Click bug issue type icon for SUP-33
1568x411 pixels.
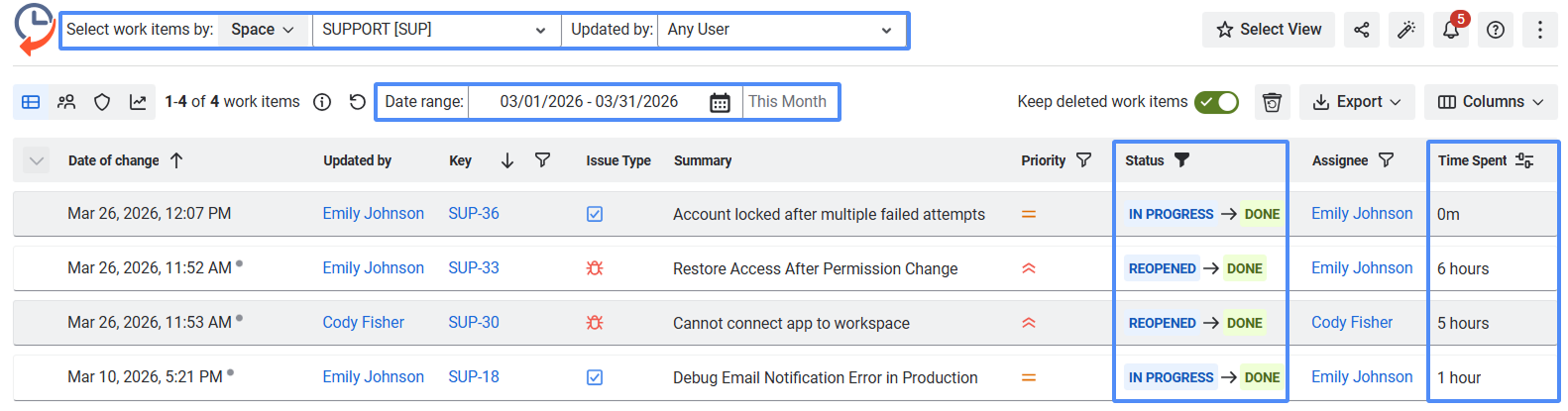click(595, 268)
